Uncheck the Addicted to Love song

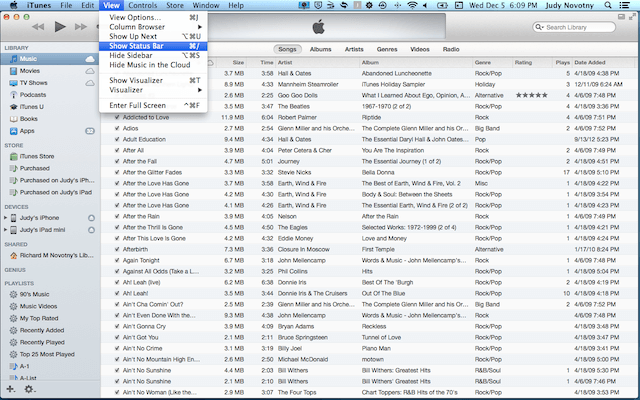coord(117,117)
